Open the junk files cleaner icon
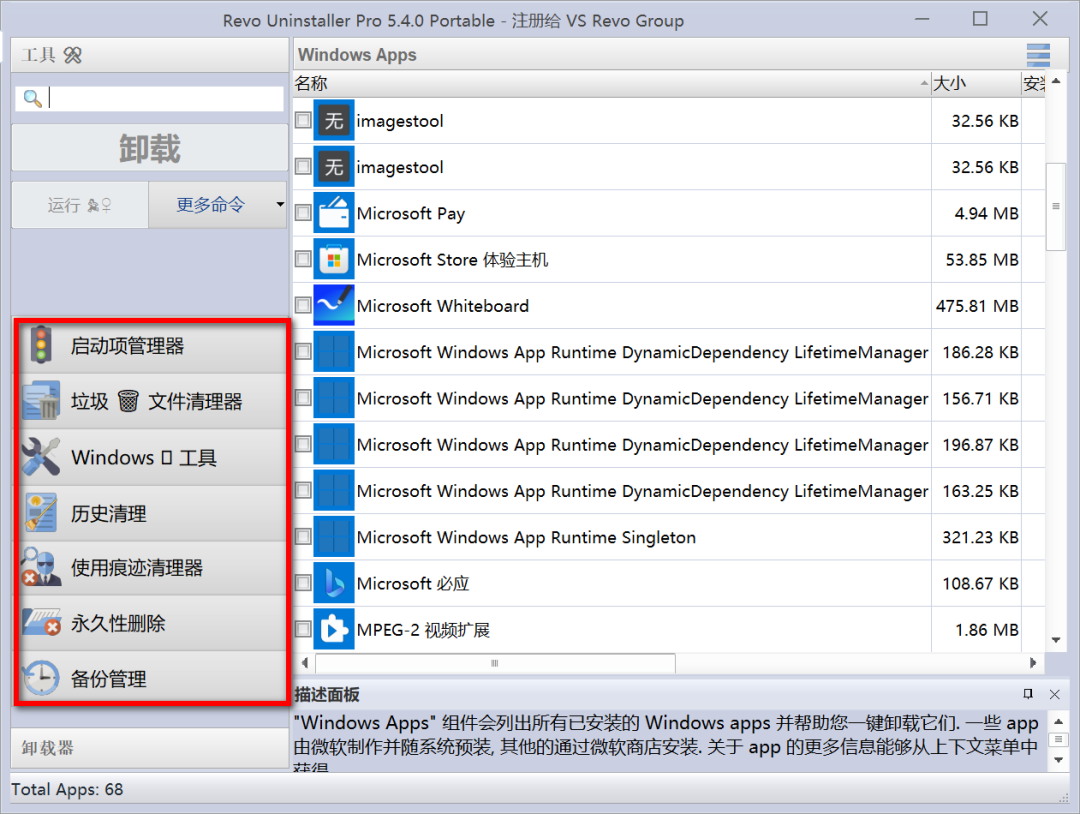This screenshot has width=1080, height=814. 41,401
